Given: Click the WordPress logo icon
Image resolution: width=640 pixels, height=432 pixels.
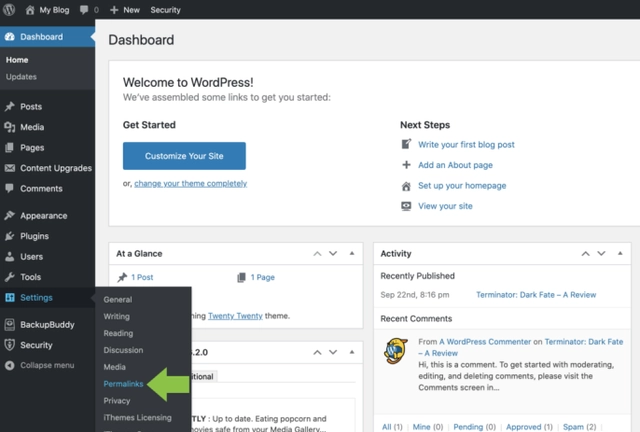Looking at the screenshot, I should point(11,9).
